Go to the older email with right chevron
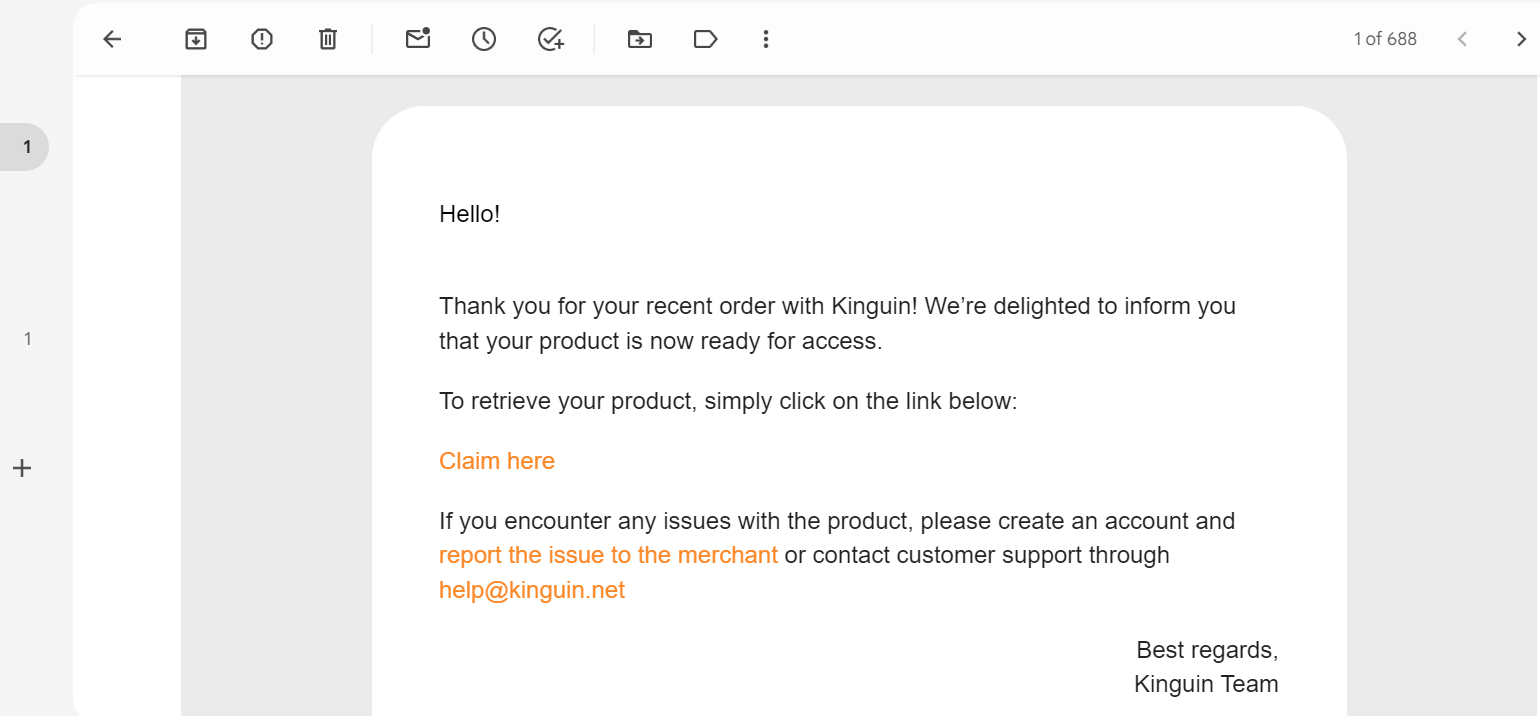The height and width of the screenshot is (716, 1540). [1521, 39]
